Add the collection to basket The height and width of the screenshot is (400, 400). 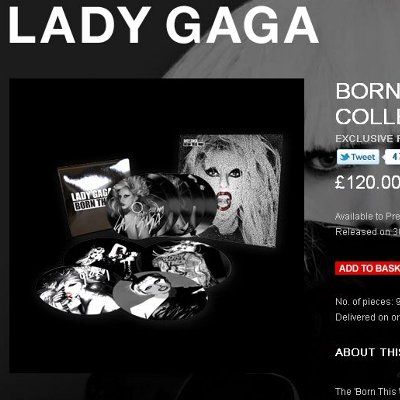tap(368, 268)
